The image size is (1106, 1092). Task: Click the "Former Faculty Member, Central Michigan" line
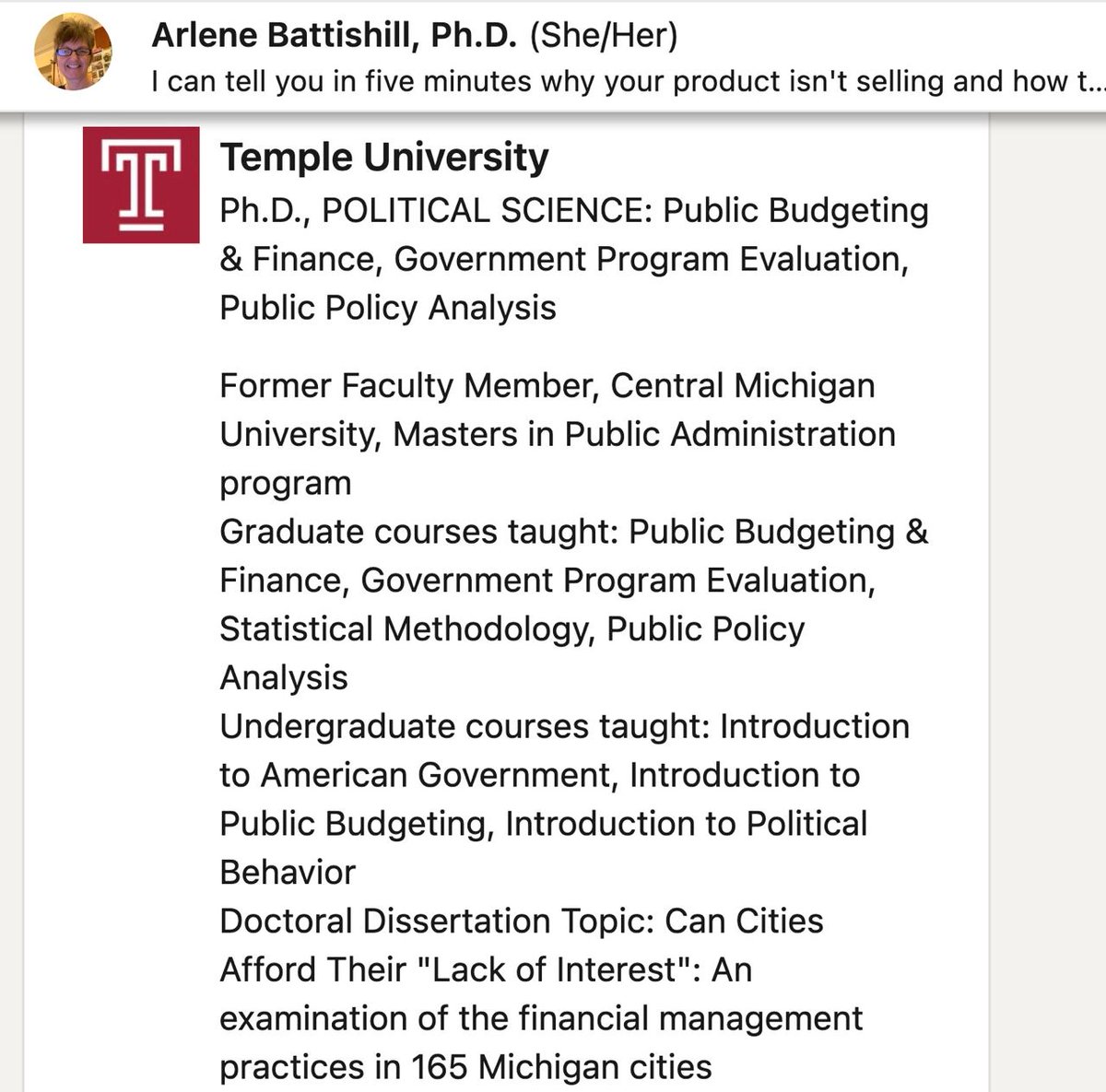[547, 385]
